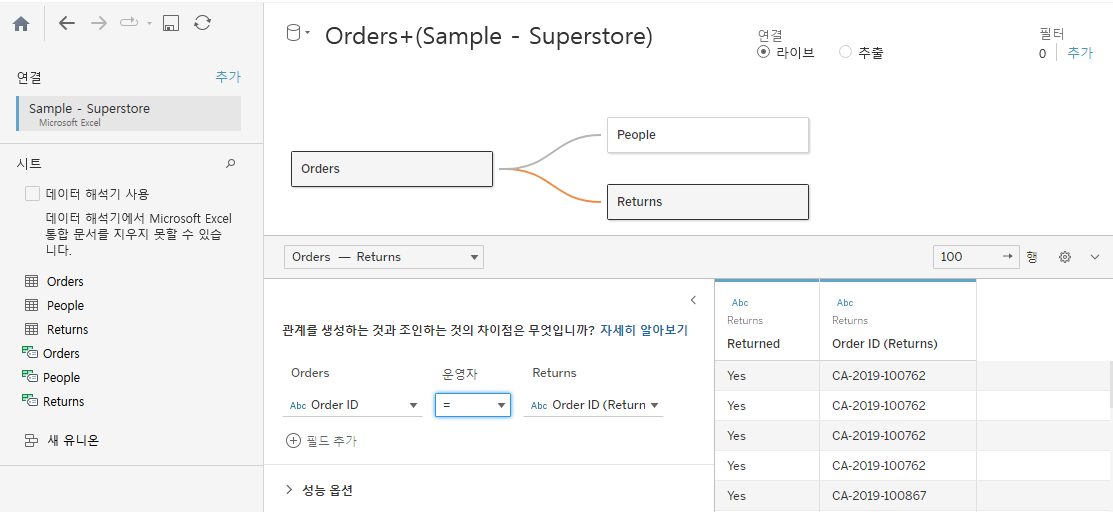Click the Orders sheet table grid icon

pyautogui.click(x=31, y=281)
